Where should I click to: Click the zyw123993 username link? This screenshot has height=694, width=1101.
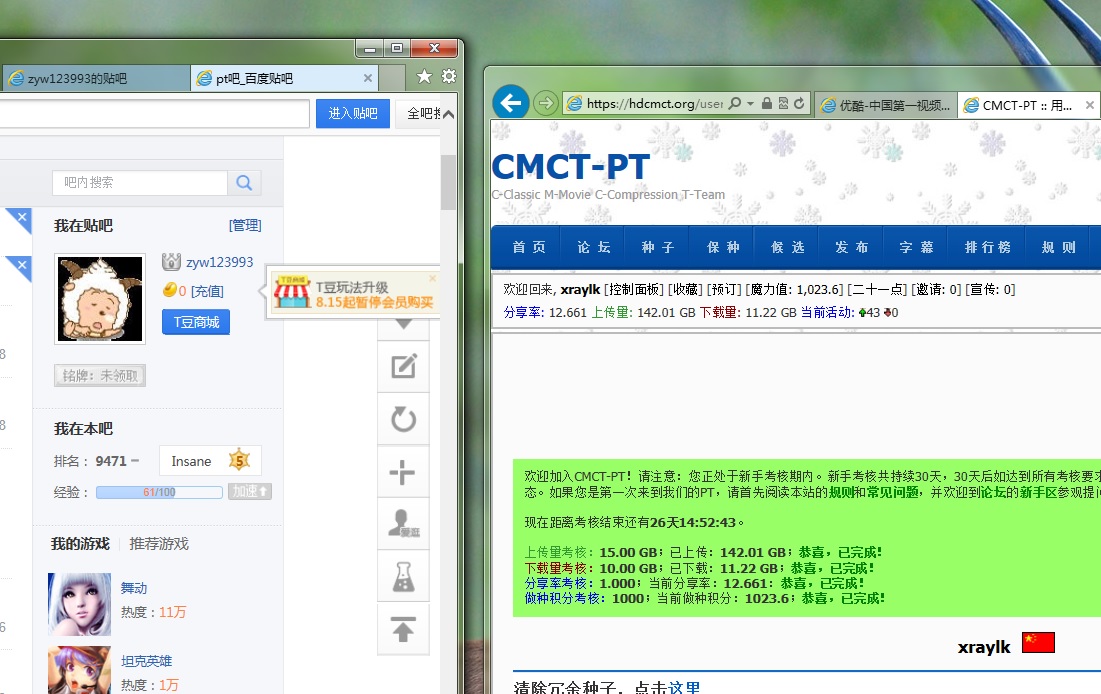219,263
